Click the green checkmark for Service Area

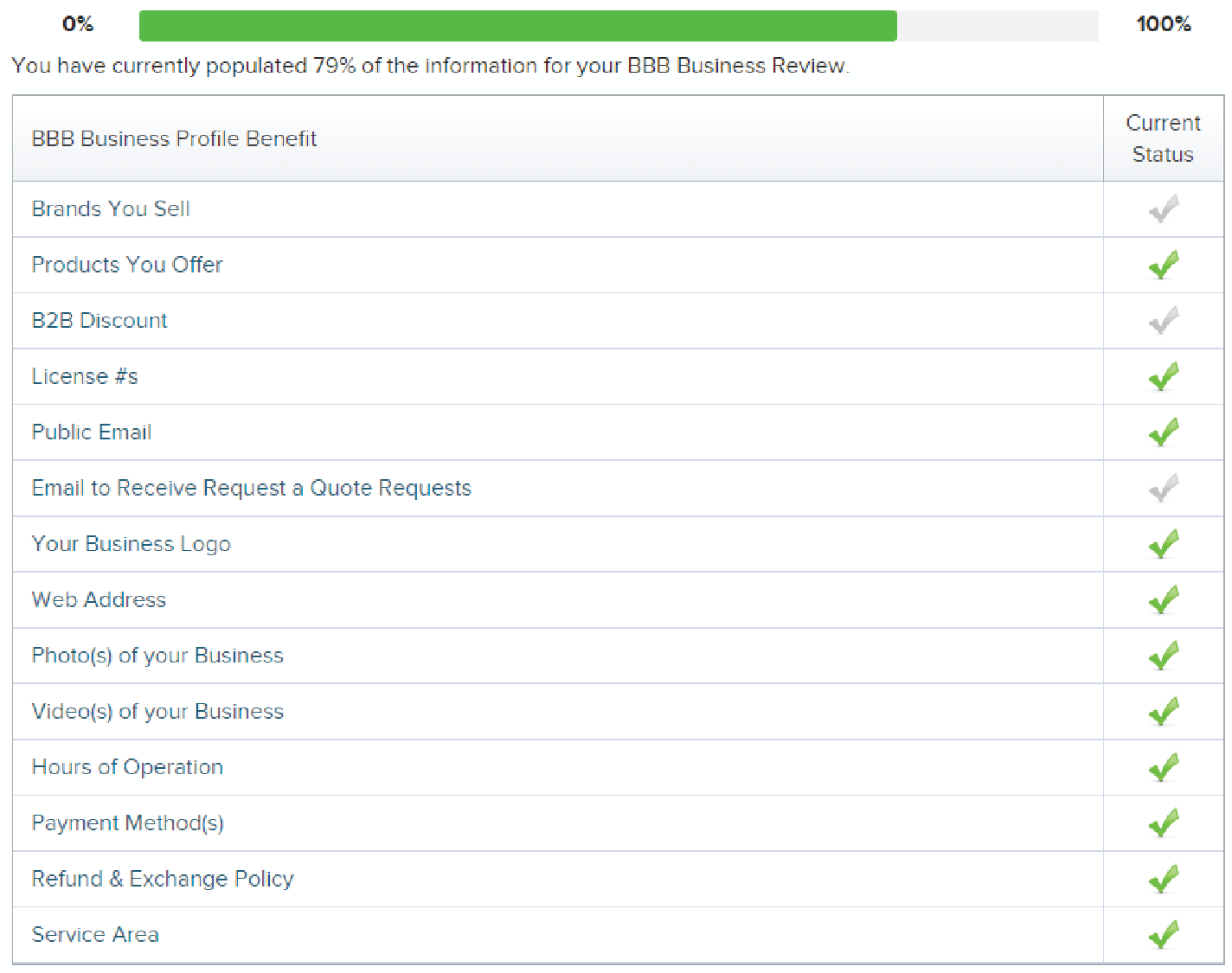pos(1164,934)
